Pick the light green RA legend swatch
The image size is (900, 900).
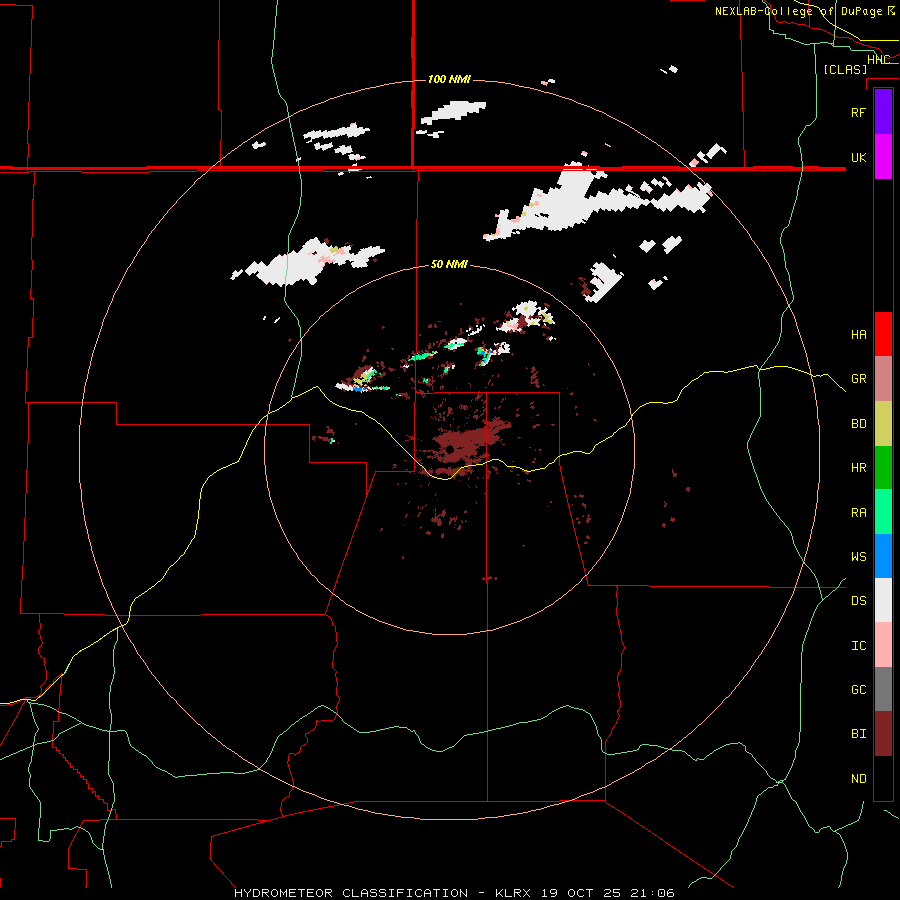coord(883,512)
